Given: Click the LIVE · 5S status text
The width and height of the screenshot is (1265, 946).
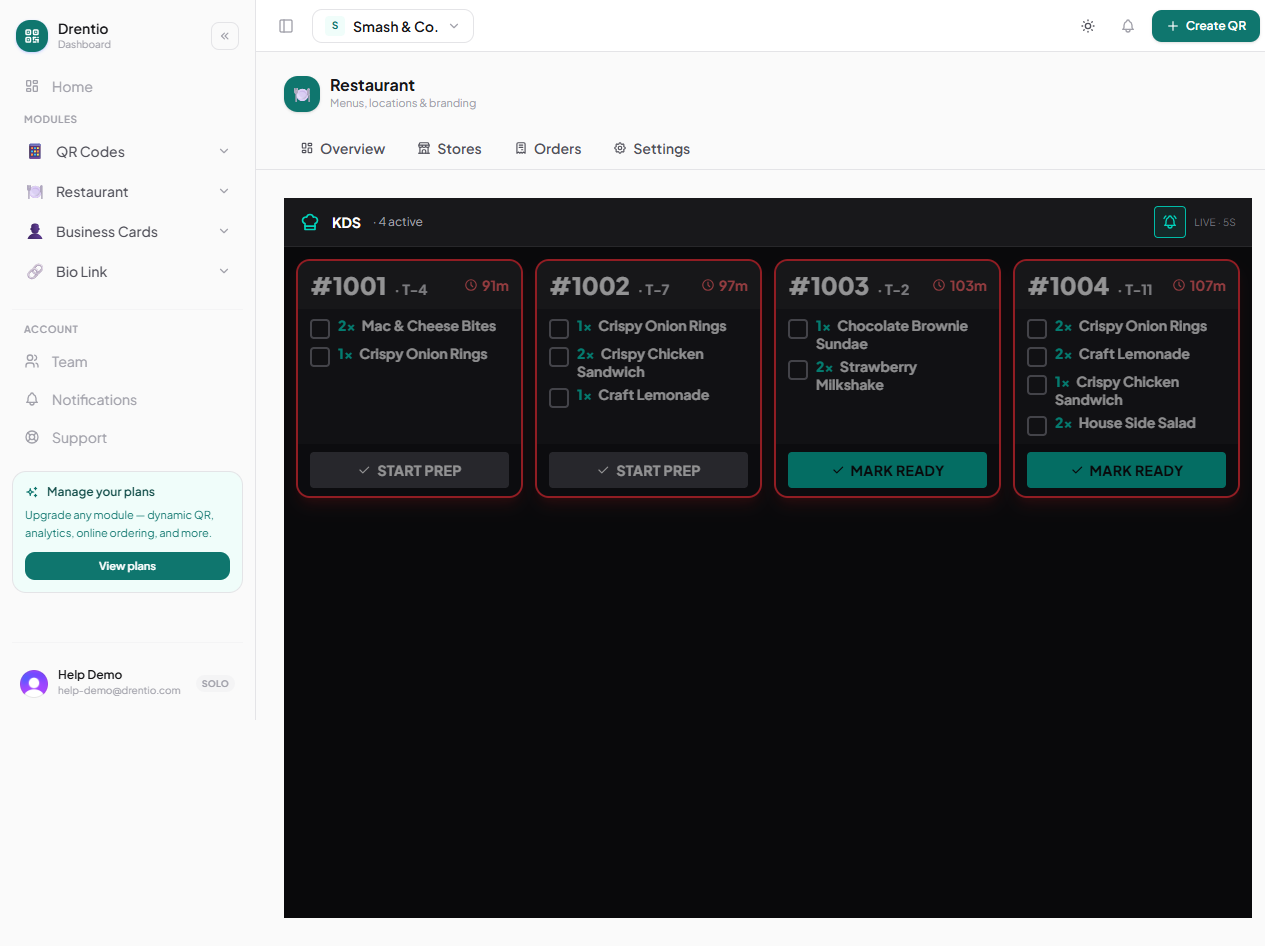Looking at the screenshot, I should (1215, 222).
